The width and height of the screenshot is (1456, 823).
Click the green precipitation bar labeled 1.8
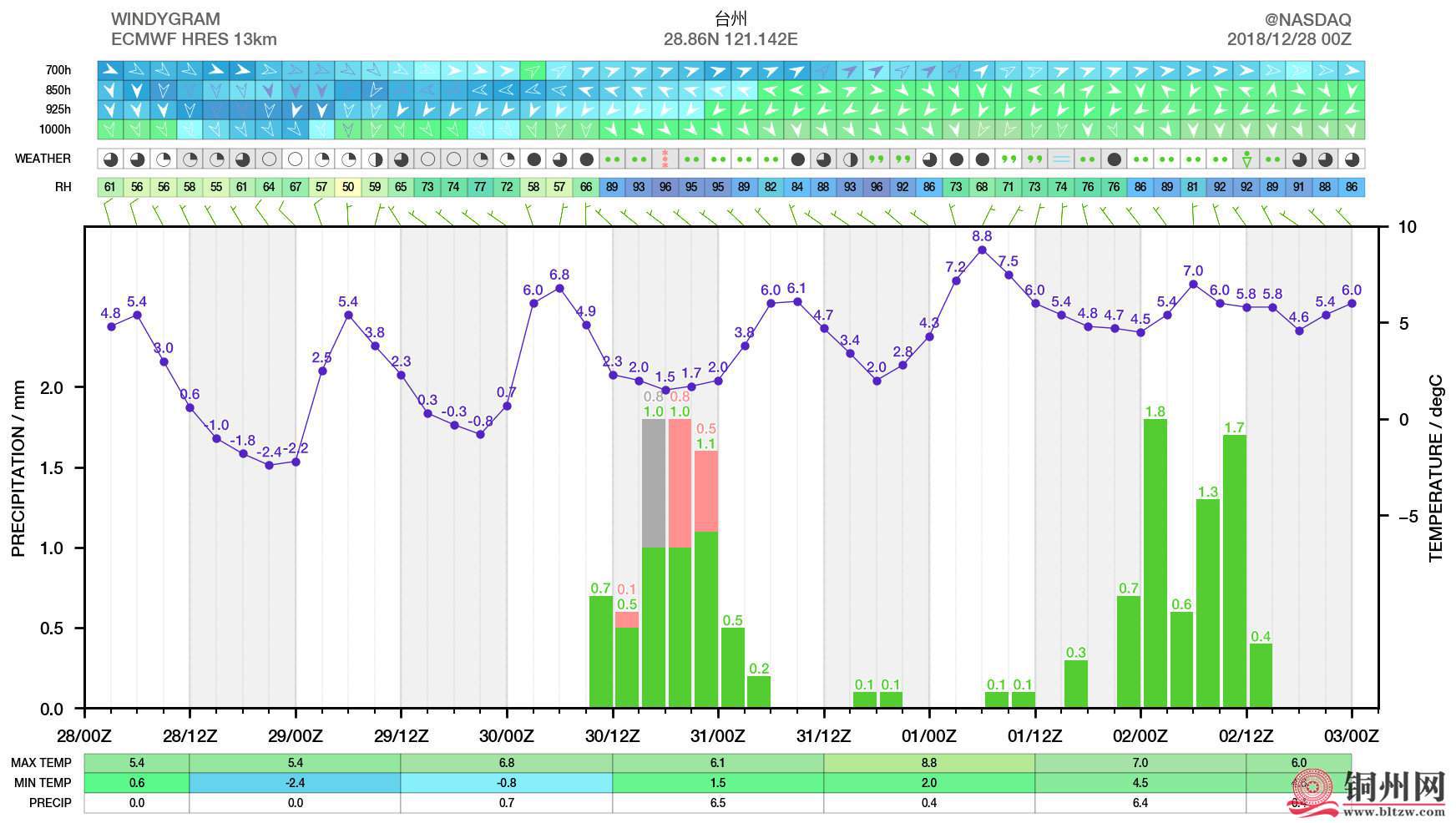[x=1155, y=563]
